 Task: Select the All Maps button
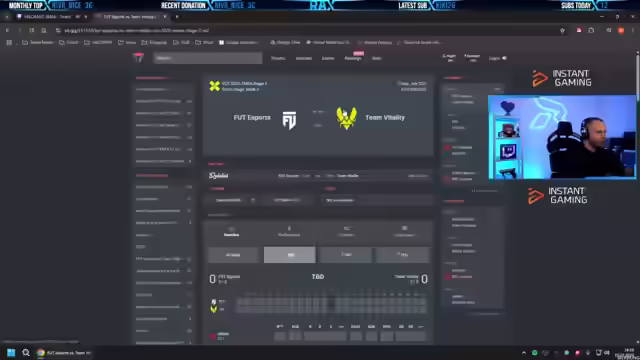(233, 255)
